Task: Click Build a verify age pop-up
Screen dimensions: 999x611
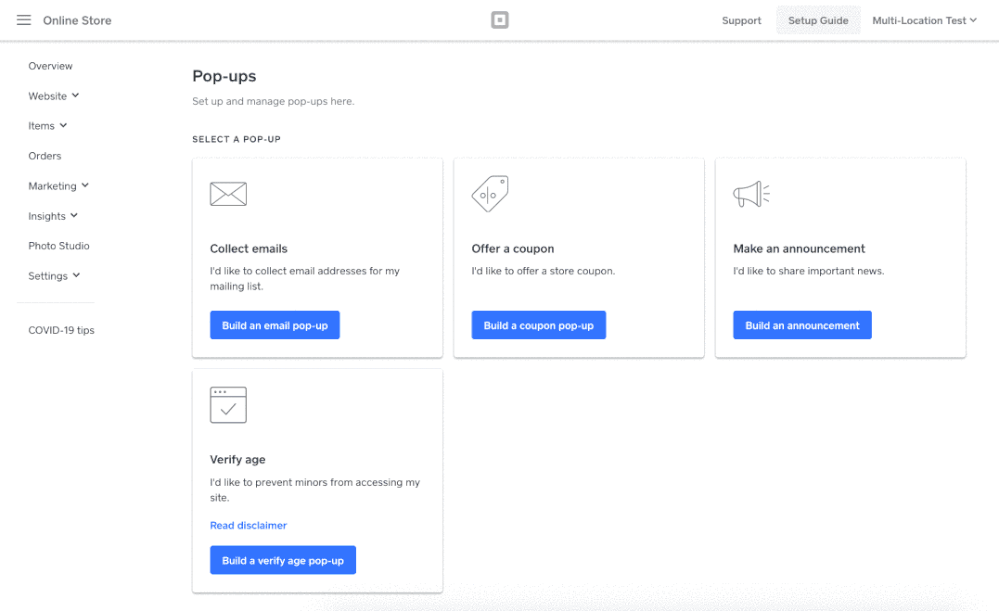Action: [282, 560]
